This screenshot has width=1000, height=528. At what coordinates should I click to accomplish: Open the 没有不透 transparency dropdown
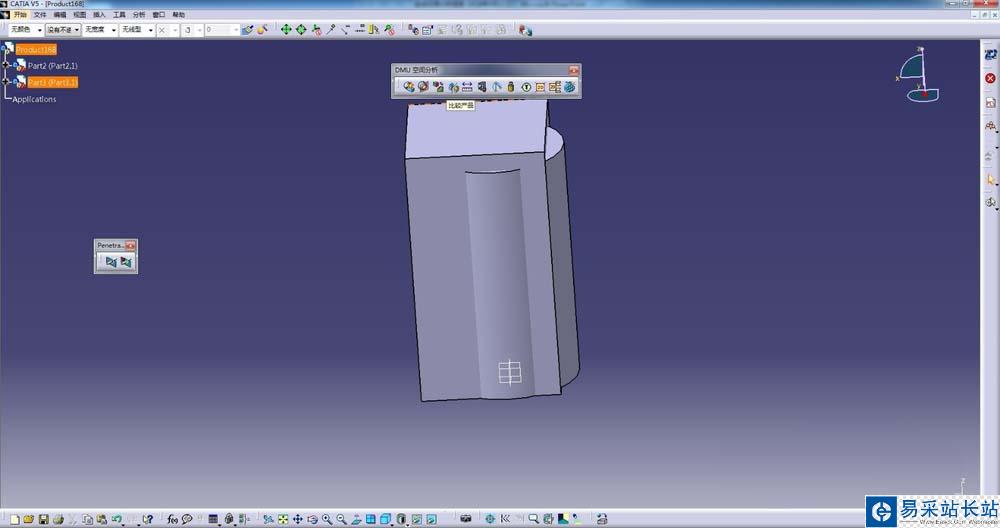63,29
